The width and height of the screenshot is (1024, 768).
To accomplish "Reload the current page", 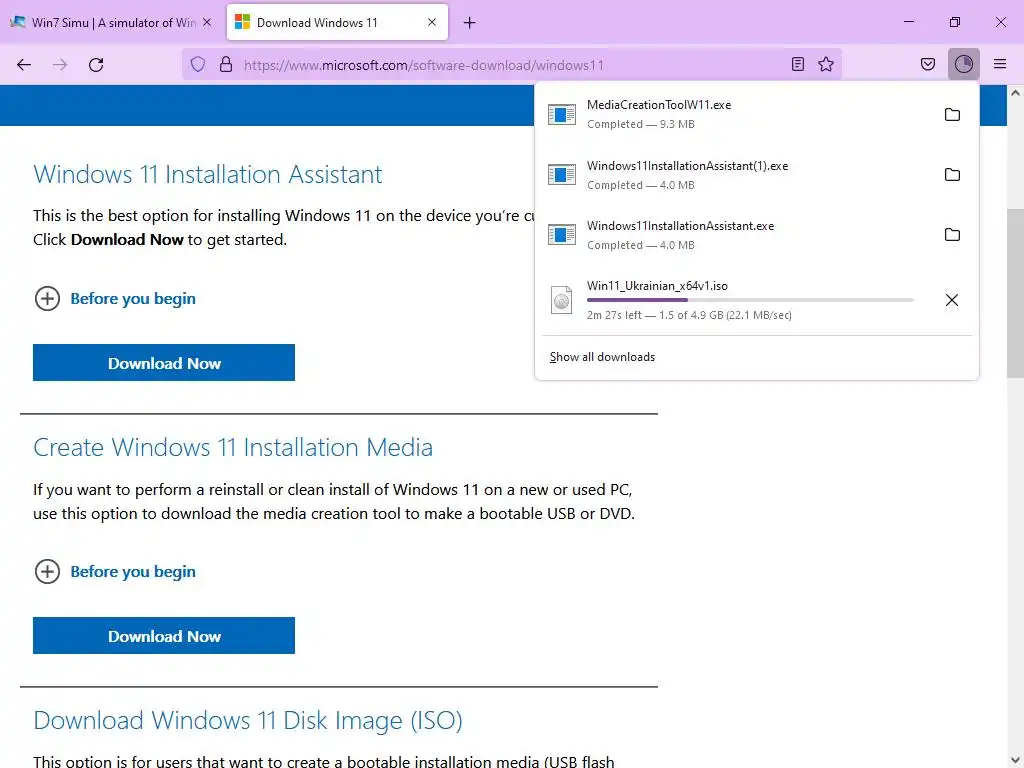I will coord(96,65).
